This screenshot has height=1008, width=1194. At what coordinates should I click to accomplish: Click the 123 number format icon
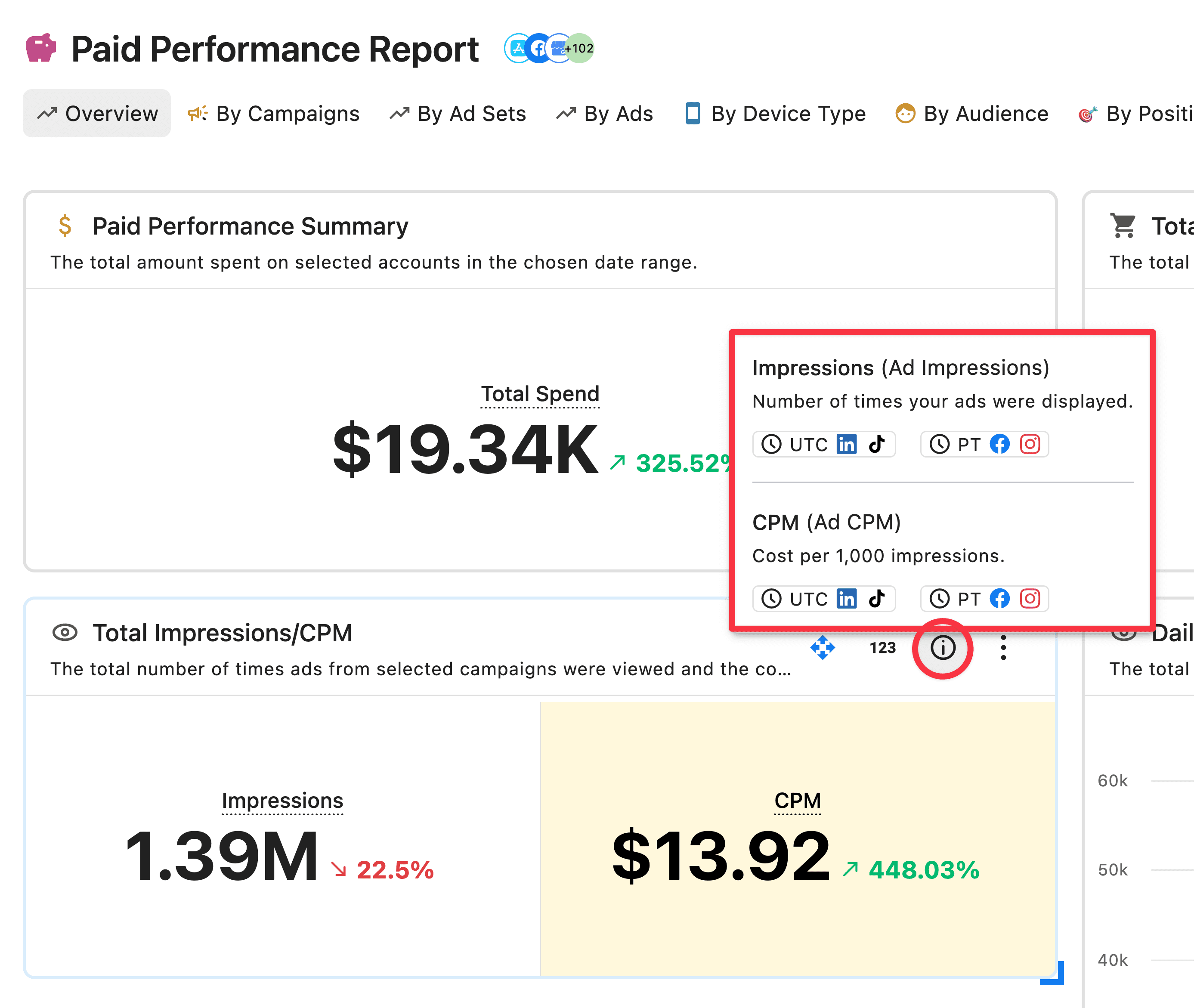[882, 648]
